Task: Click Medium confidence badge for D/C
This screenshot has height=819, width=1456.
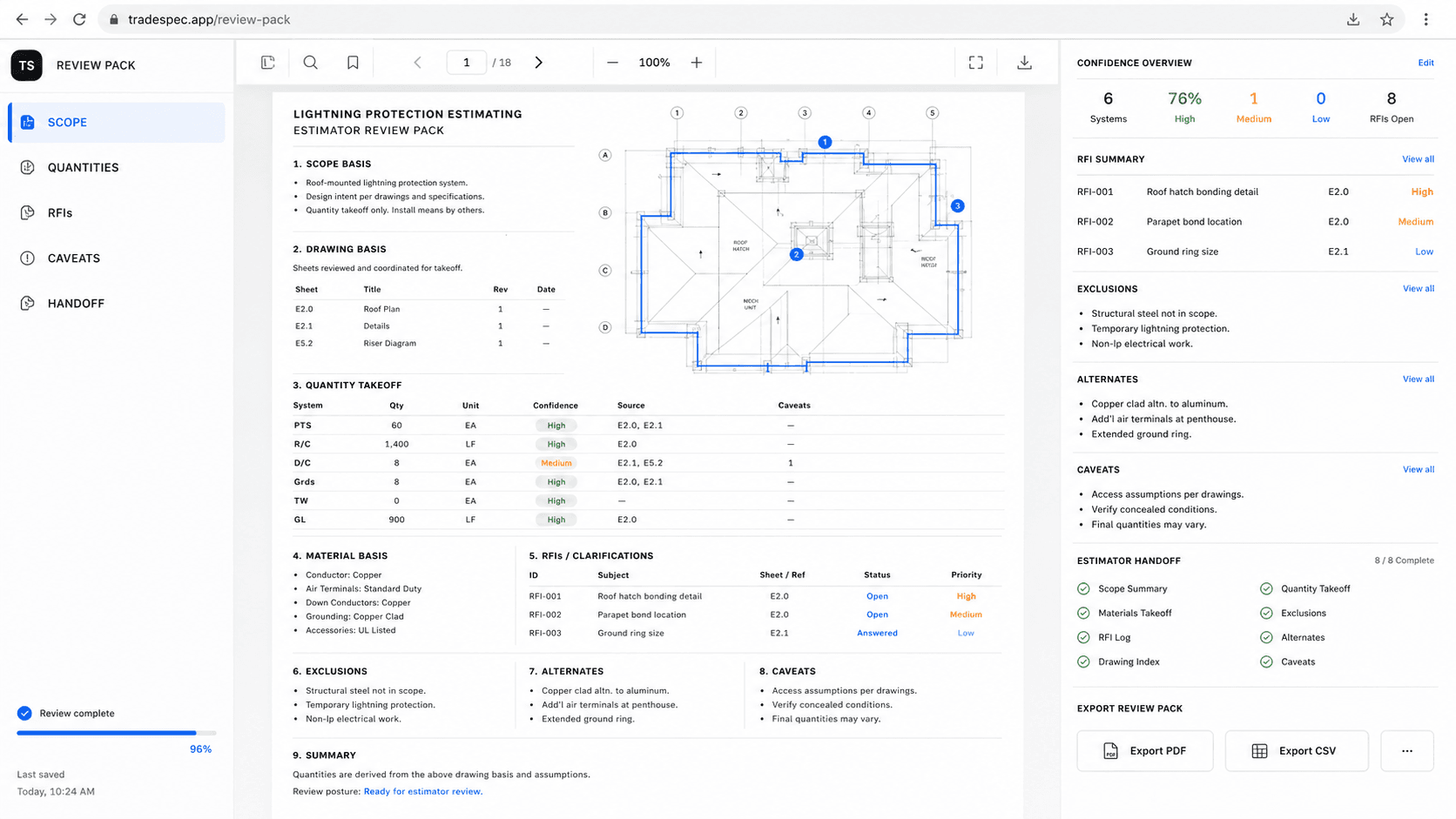Action: click(x=556, y=463)
